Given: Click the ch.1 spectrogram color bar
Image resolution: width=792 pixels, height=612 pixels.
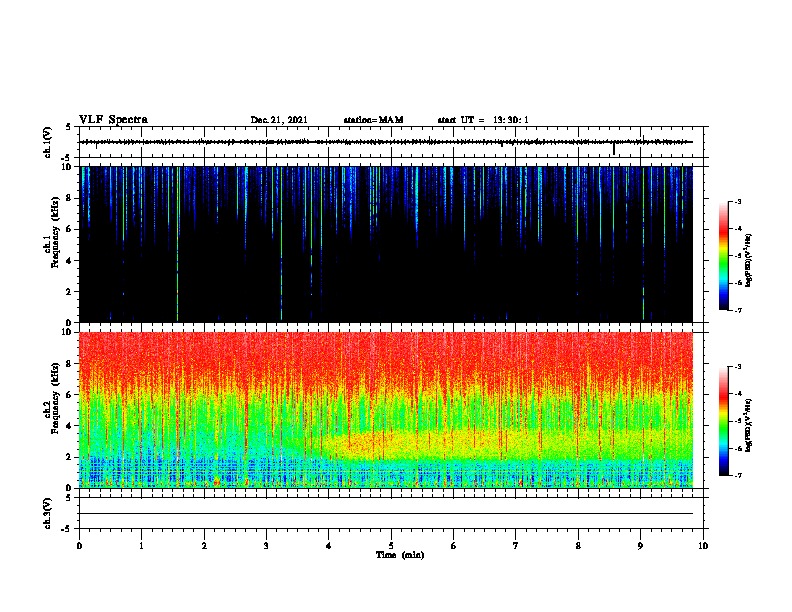Looking at the screenshot, I should [724, 256].
